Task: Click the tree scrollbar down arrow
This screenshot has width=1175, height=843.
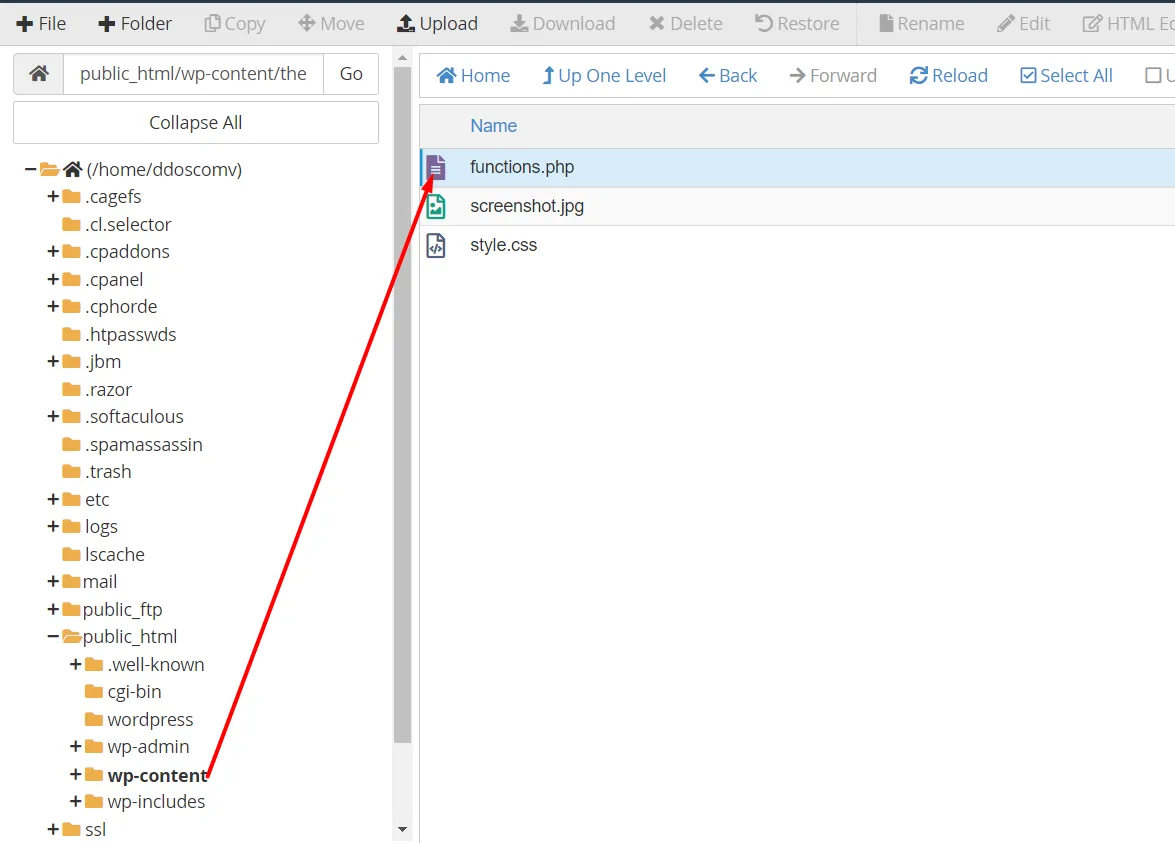Action: 402,830
